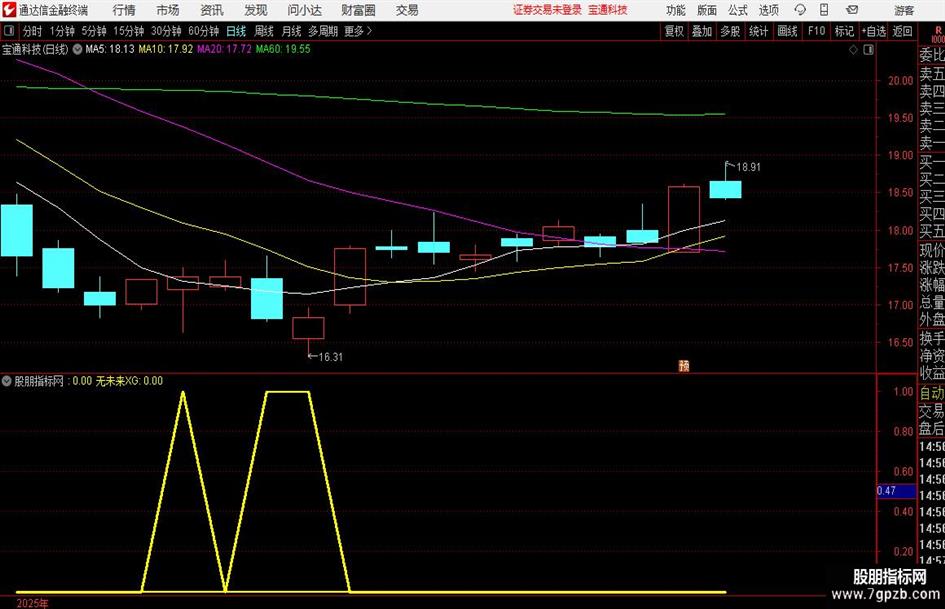Switch to 60分钟 period tab
Viewport: 945px width, 609px height.
coord(204,31)
